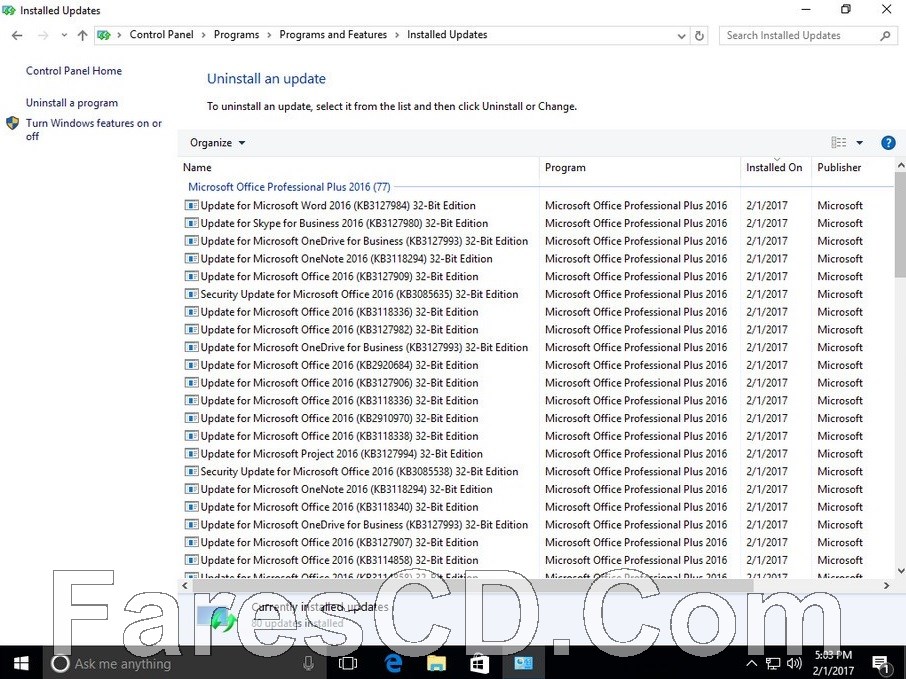Select Update for Microsoft OneNote 2016 (KB3118294) first entry
Image resolution: width=906 pixels, height=679 pixels.
(x=346, y=259)
